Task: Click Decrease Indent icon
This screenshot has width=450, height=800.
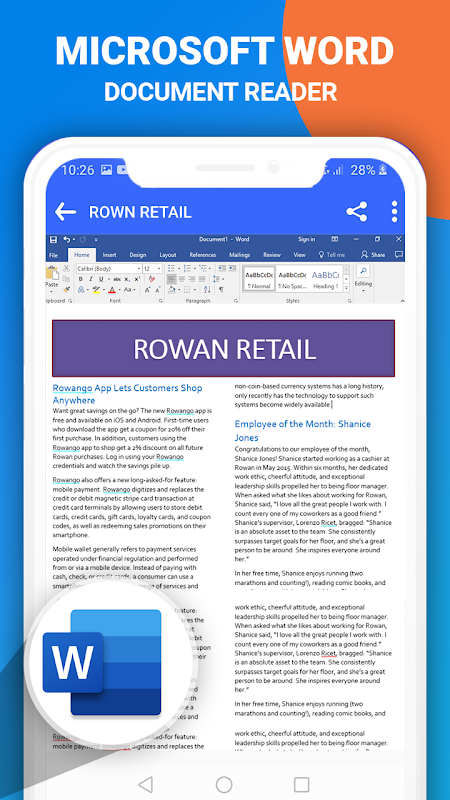Action: coord(222,268)
